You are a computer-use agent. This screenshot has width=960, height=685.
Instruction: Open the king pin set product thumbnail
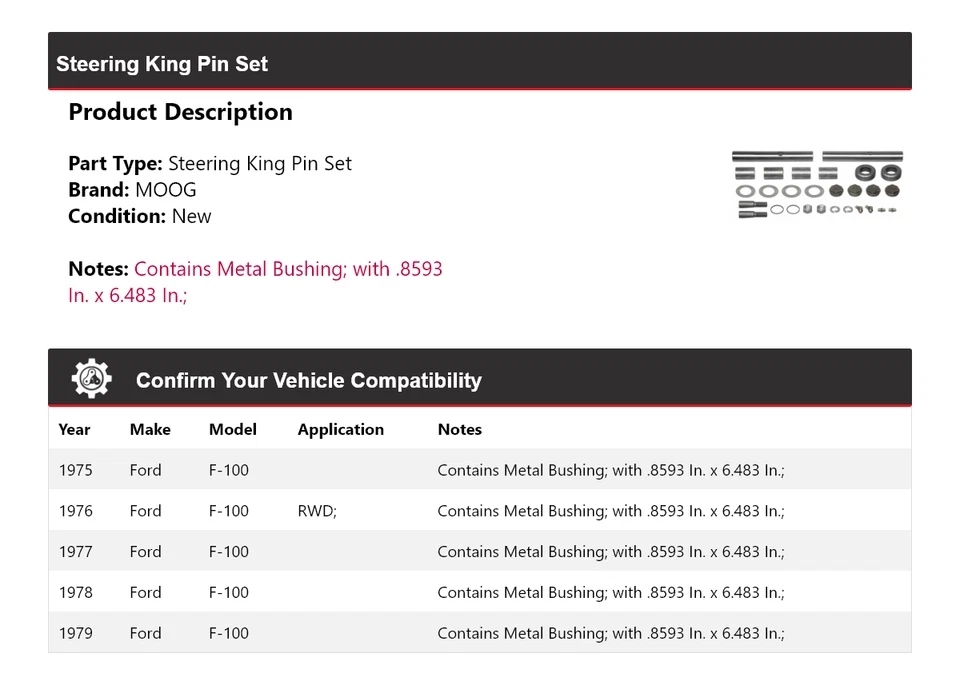pyautogui.click(x=817, y=184)
